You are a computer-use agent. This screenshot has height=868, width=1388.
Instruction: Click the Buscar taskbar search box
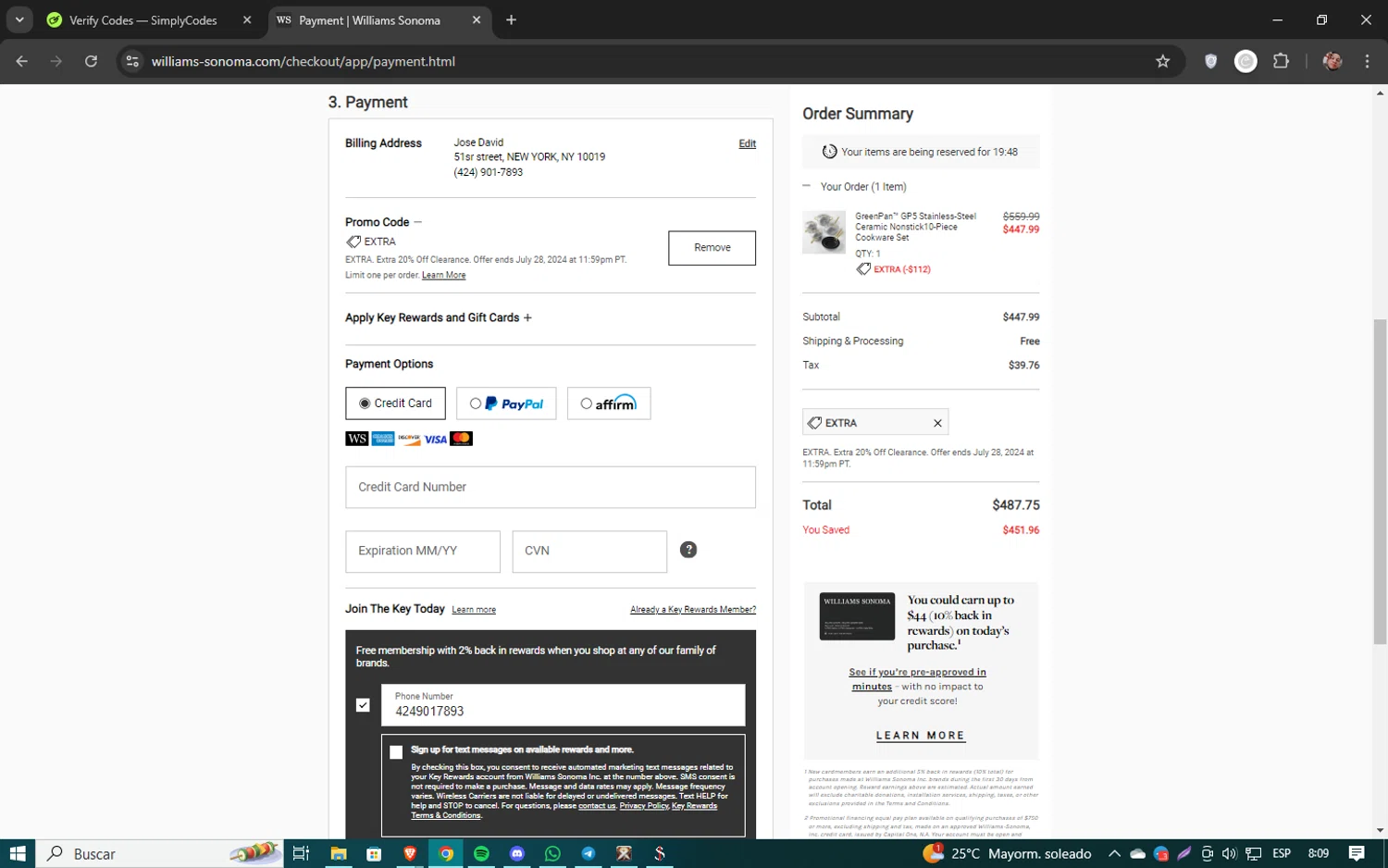(159, 853)
